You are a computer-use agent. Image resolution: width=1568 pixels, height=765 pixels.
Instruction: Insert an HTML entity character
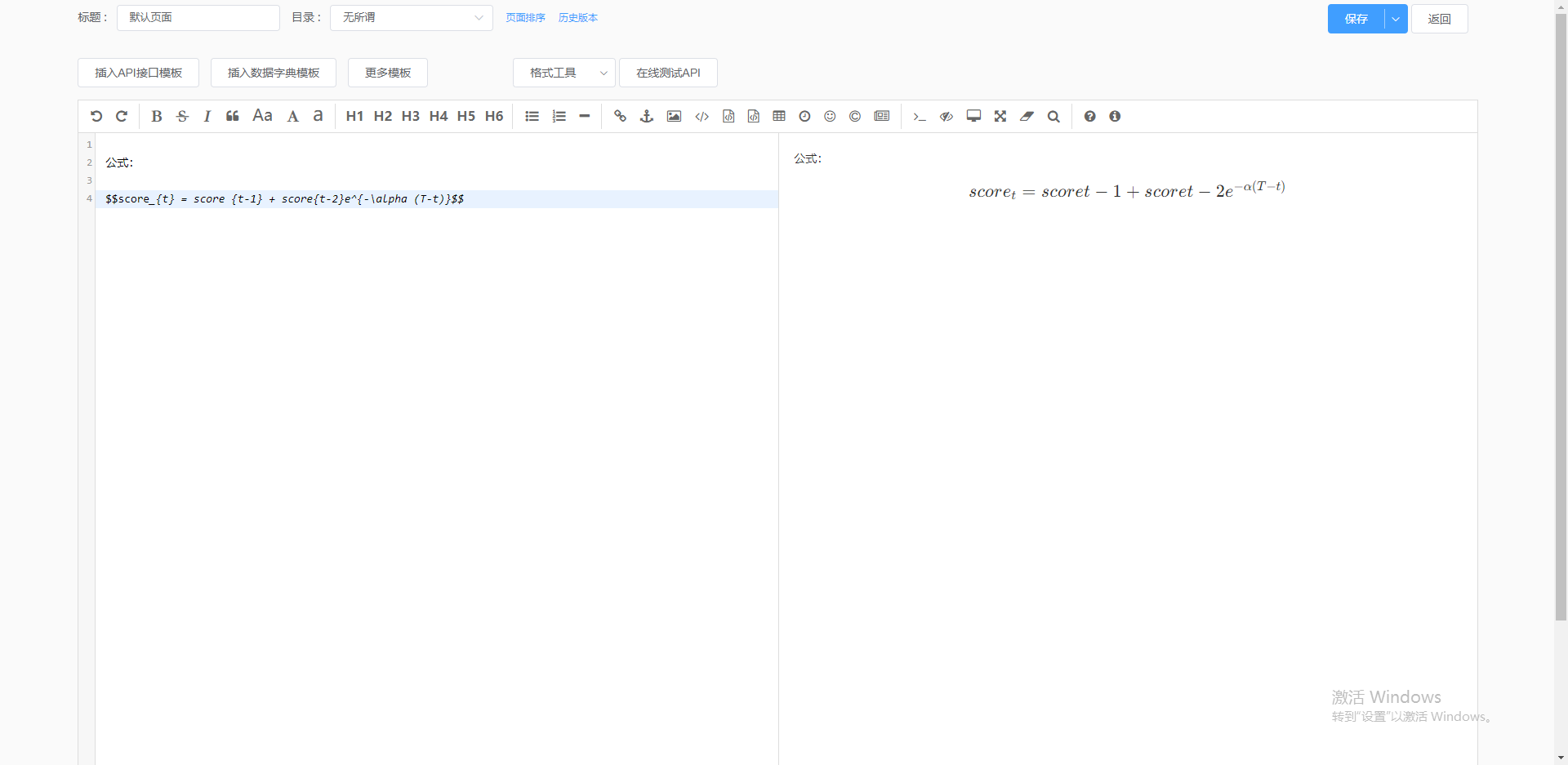pos(855,116)
